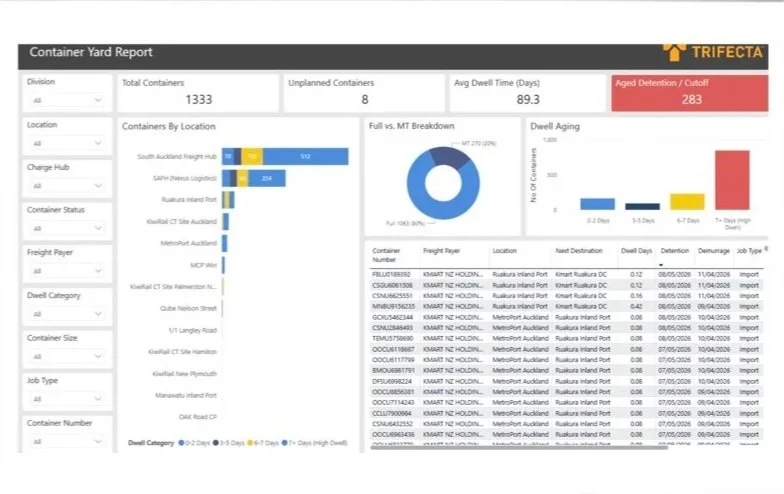Click the 0.16 dwell days value
This screenshot has width=784, height=494.
[636, 296]
